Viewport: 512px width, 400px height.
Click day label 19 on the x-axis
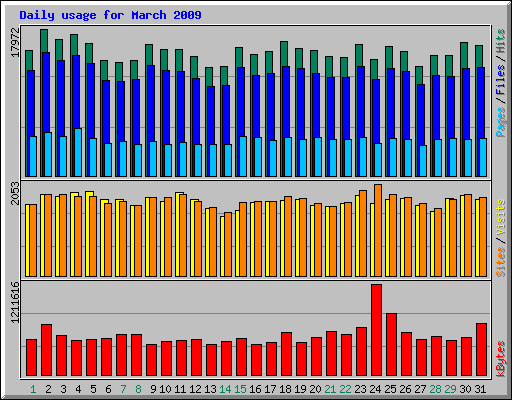300,389
